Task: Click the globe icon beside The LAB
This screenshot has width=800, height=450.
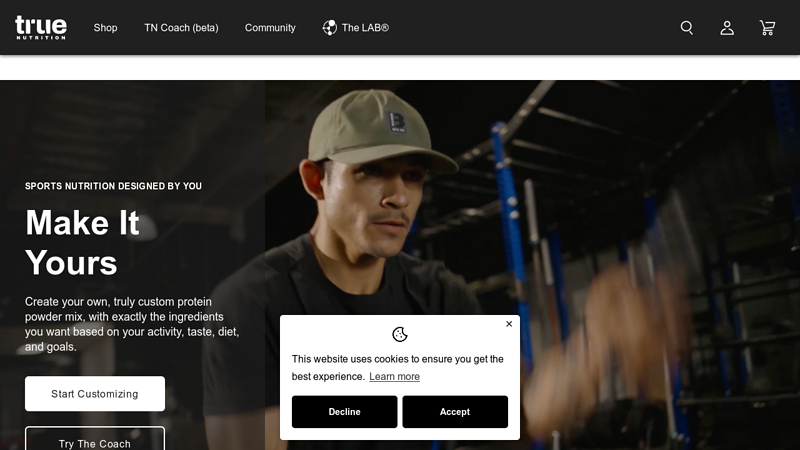Action: [329, 28]
